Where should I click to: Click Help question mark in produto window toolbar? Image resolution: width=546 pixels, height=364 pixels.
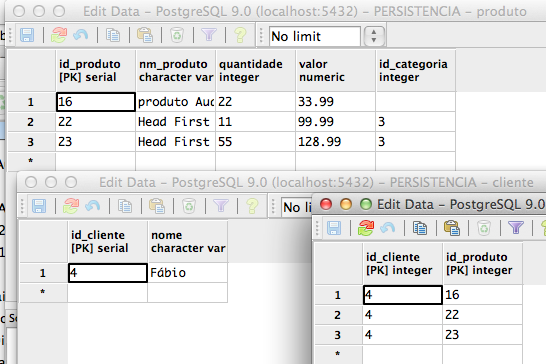(x=240, y=36)
